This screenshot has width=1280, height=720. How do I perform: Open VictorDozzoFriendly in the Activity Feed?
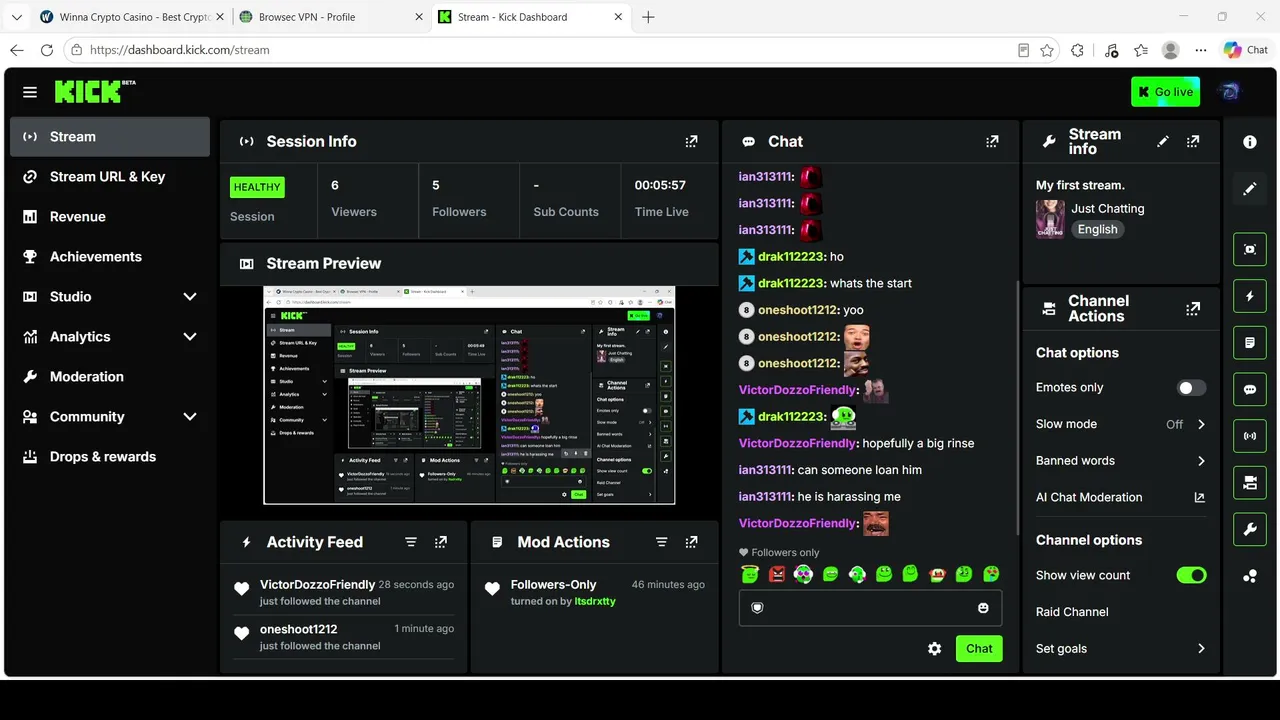[x=317, y=585]
